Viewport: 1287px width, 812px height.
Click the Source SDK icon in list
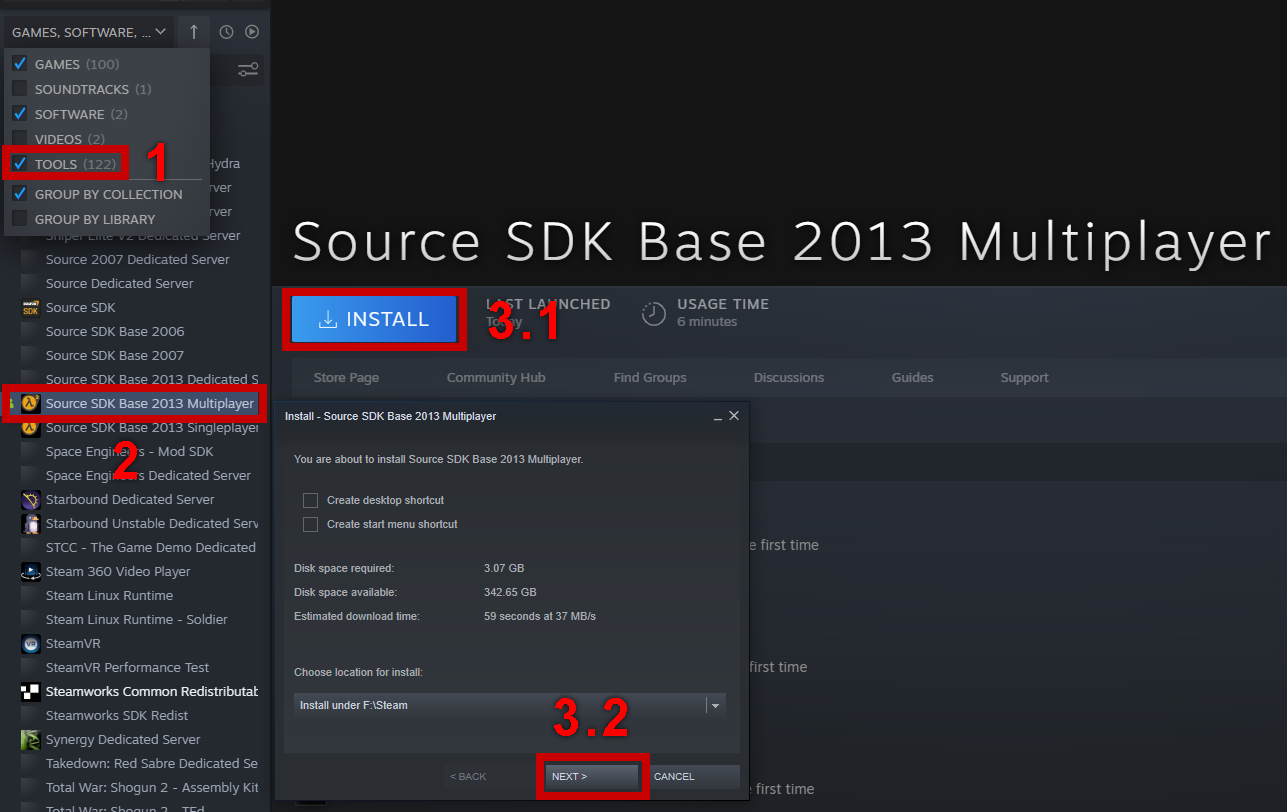click(x=30, y=308)
